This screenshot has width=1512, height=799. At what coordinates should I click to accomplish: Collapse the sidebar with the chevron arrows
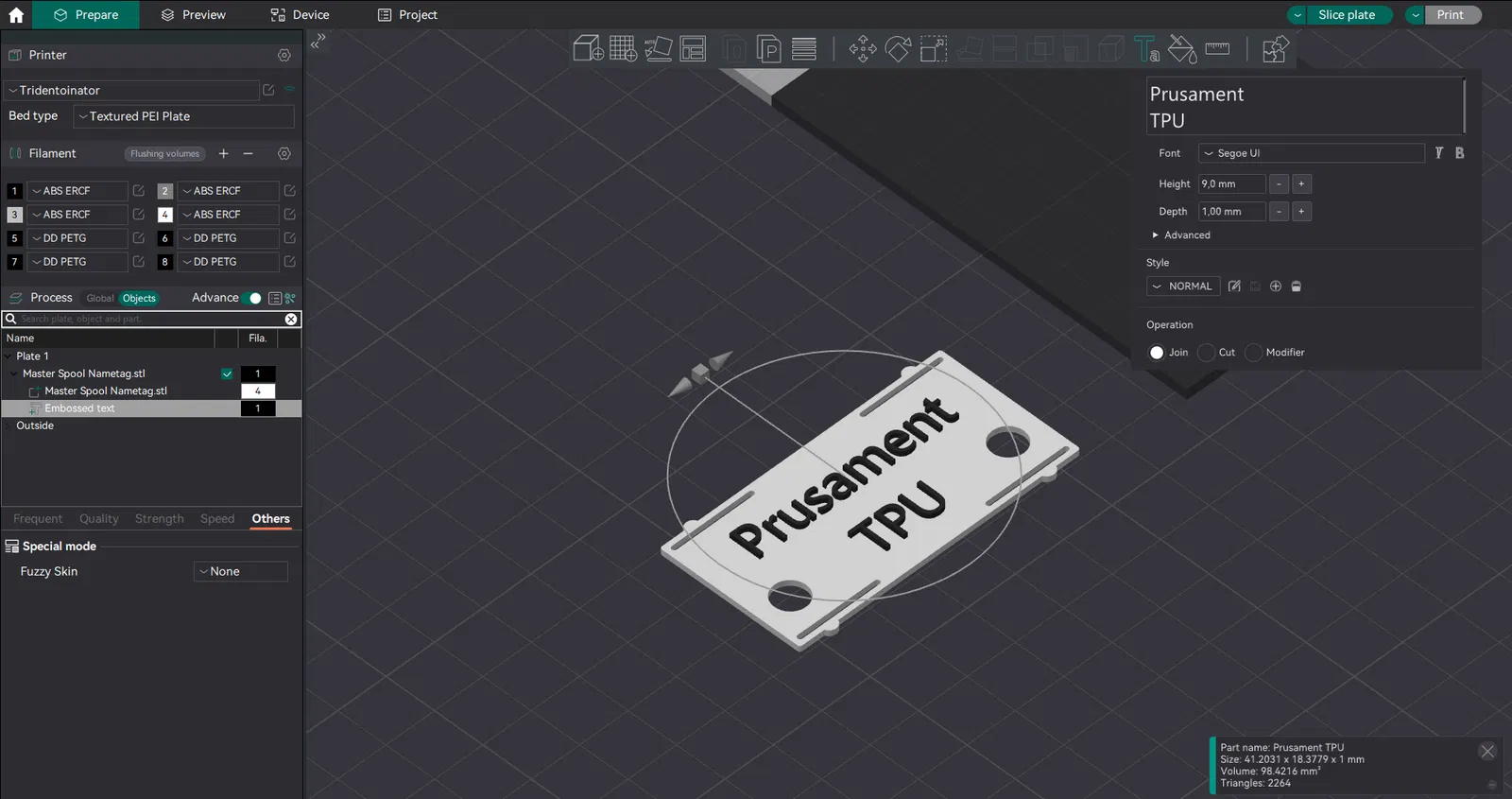[318, 41]
